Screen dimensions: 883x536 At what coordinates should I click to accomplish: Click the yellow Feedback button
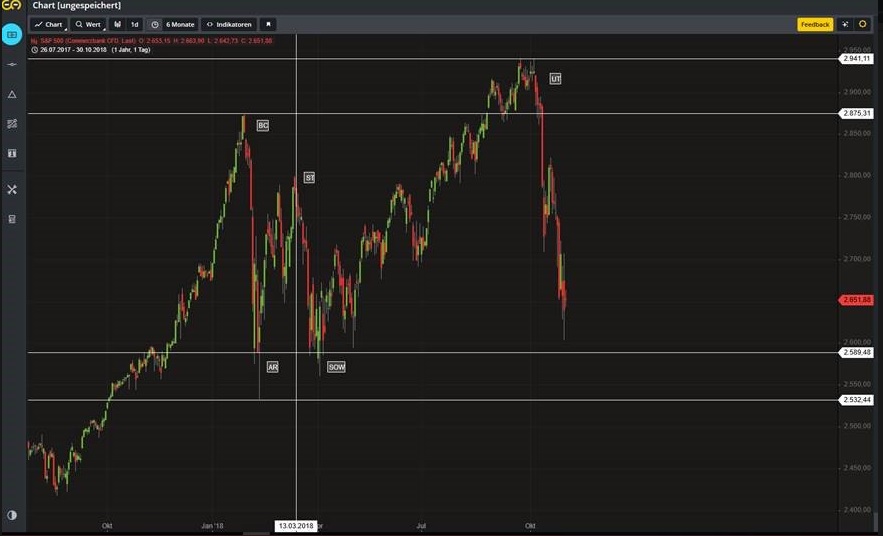click(815, 24)
